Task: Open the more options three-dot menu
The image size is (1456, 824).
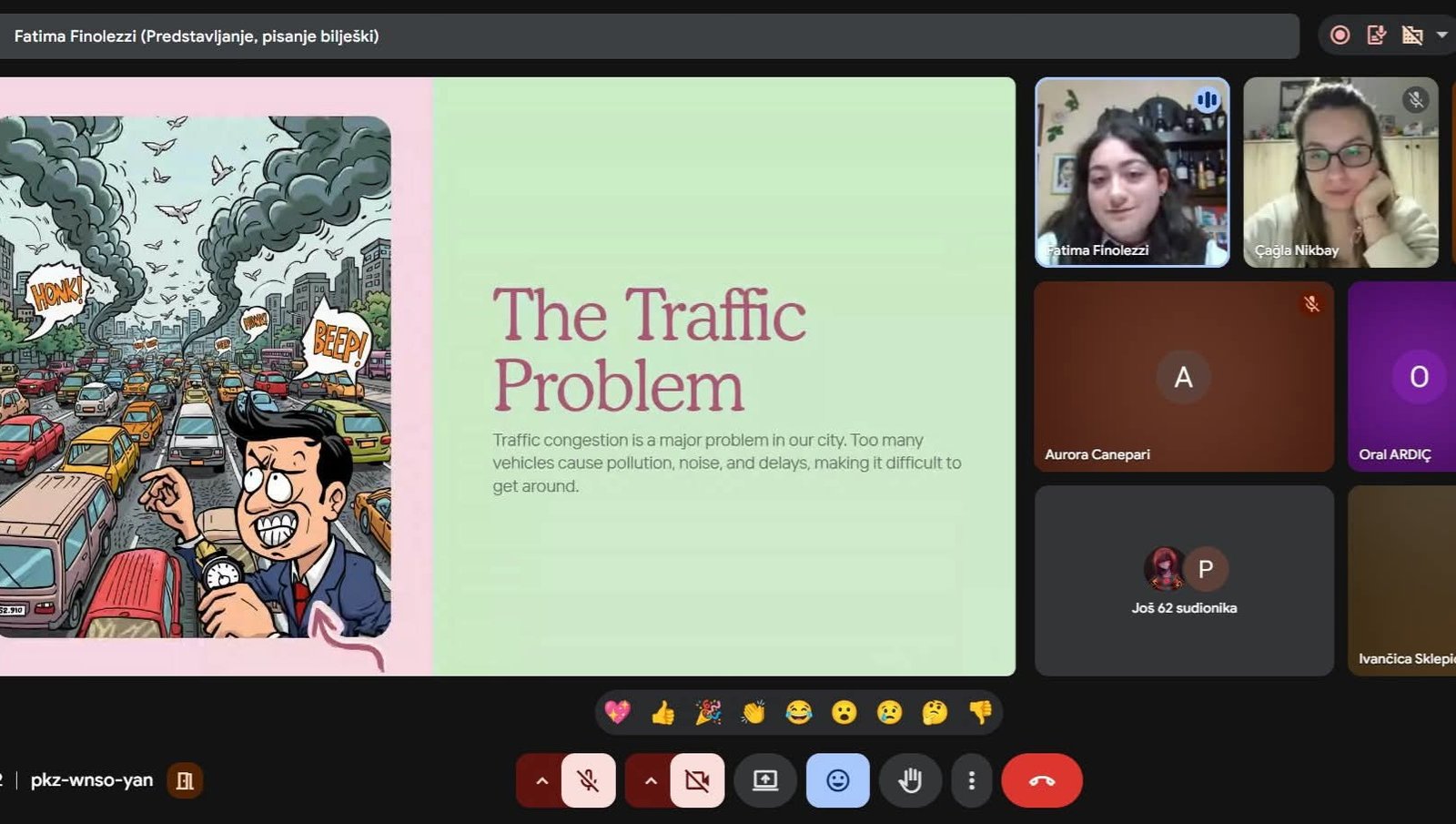Action: coord(971,780)
